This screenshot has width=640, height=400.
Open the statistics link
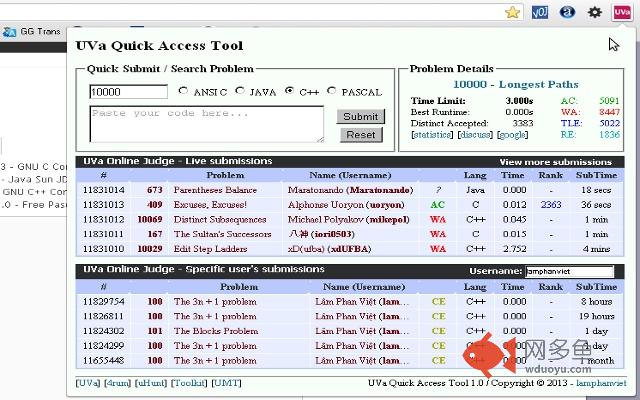432,135
